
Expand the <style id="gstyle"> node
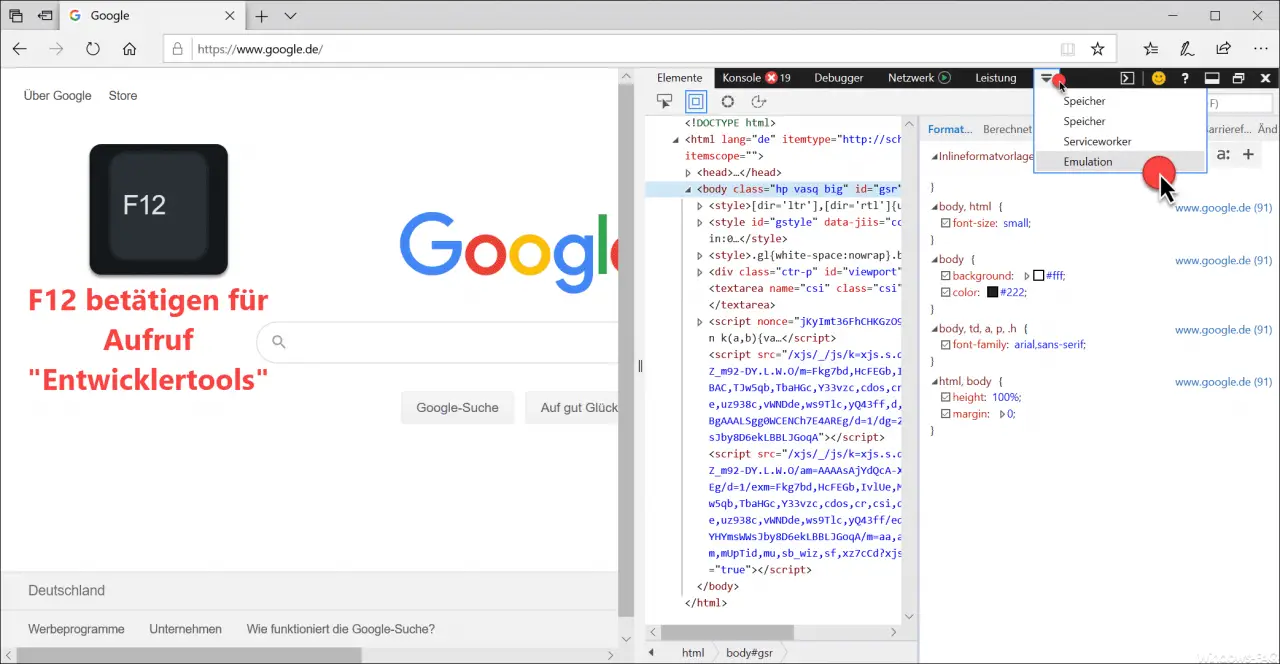[700, 222]
